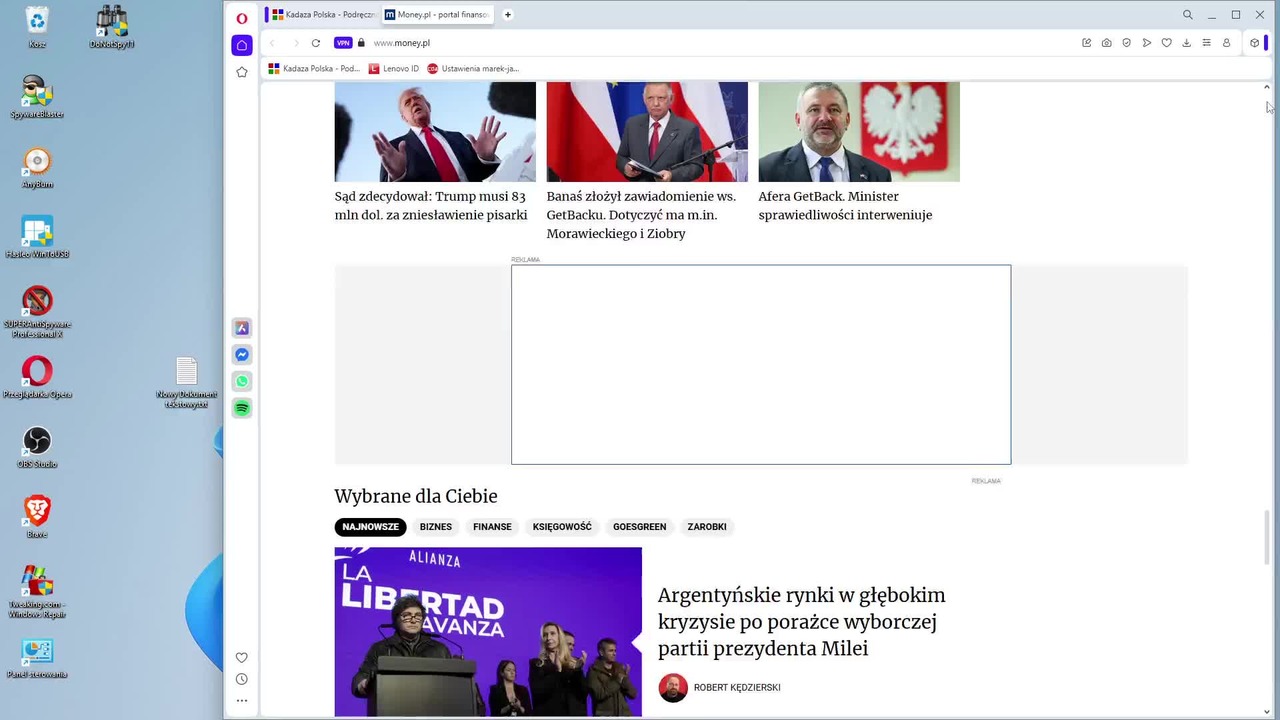Open the snapshot camera tool in the toolbar
Screen dimensions: 1280x720
point(1106,43)
